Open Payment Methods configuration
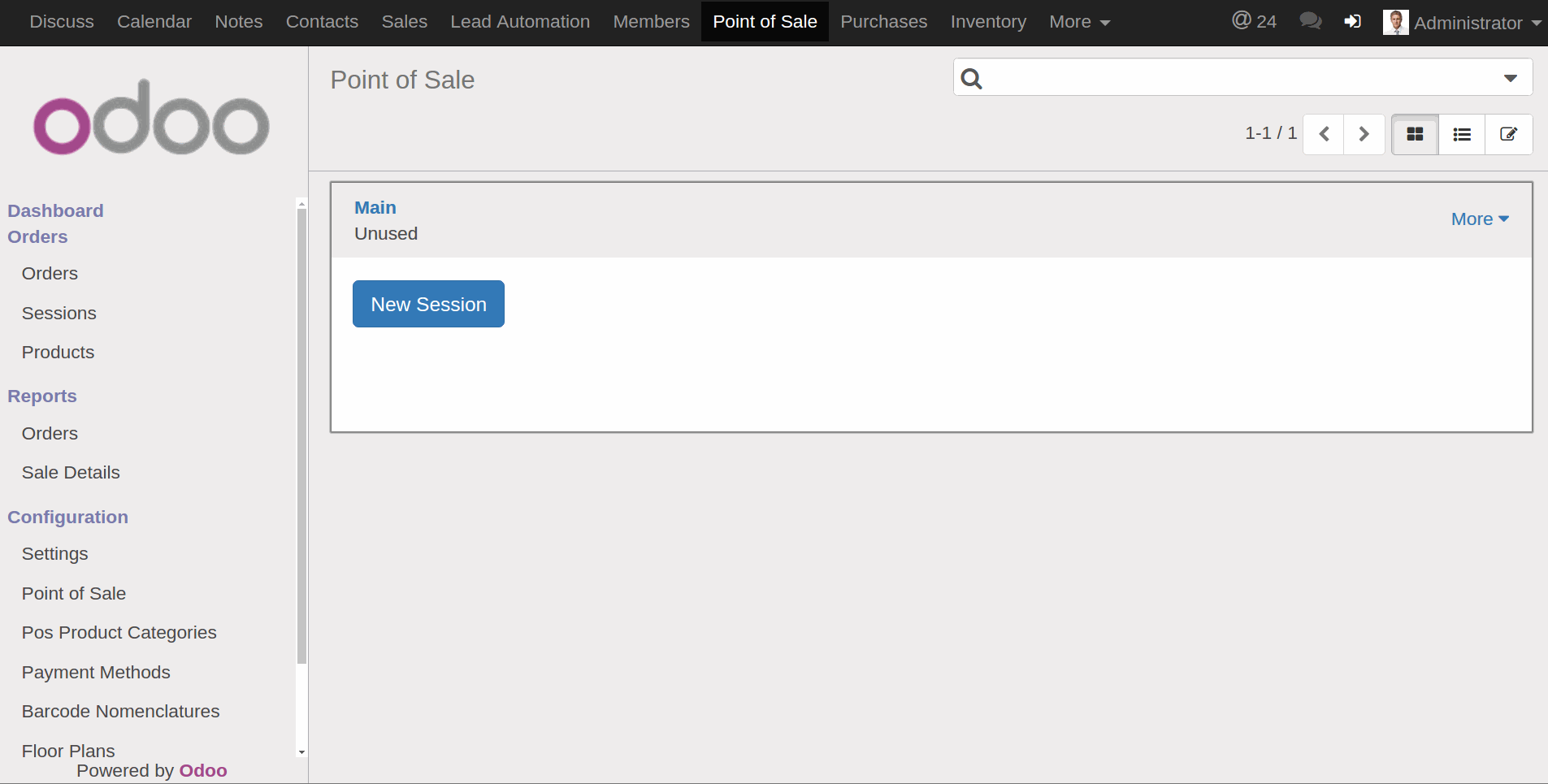The height and width of the screenshot is (784, 1548). tap(96, 673)
